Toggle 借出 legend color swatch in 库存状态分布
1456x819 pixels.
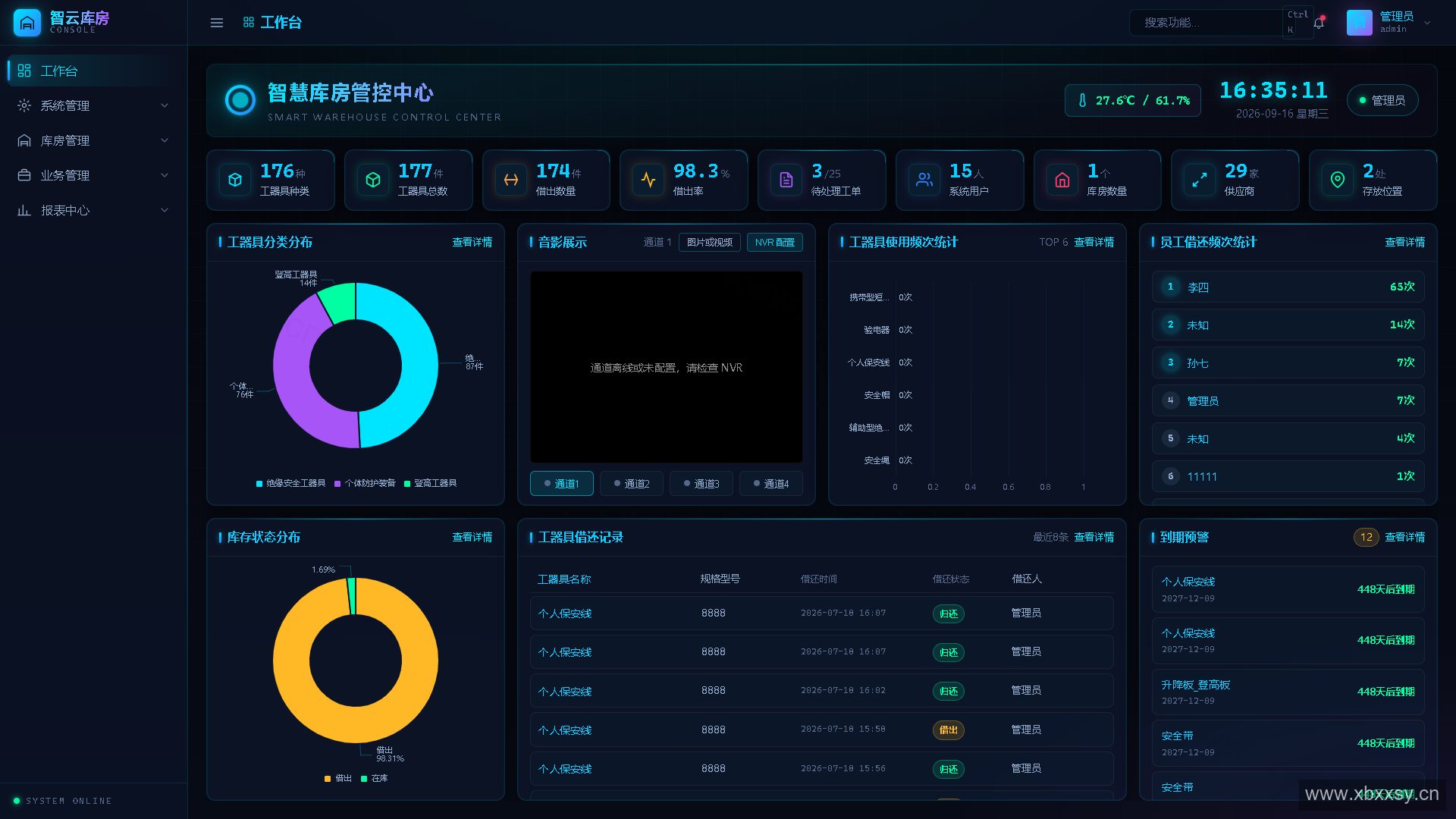point(328,779)
